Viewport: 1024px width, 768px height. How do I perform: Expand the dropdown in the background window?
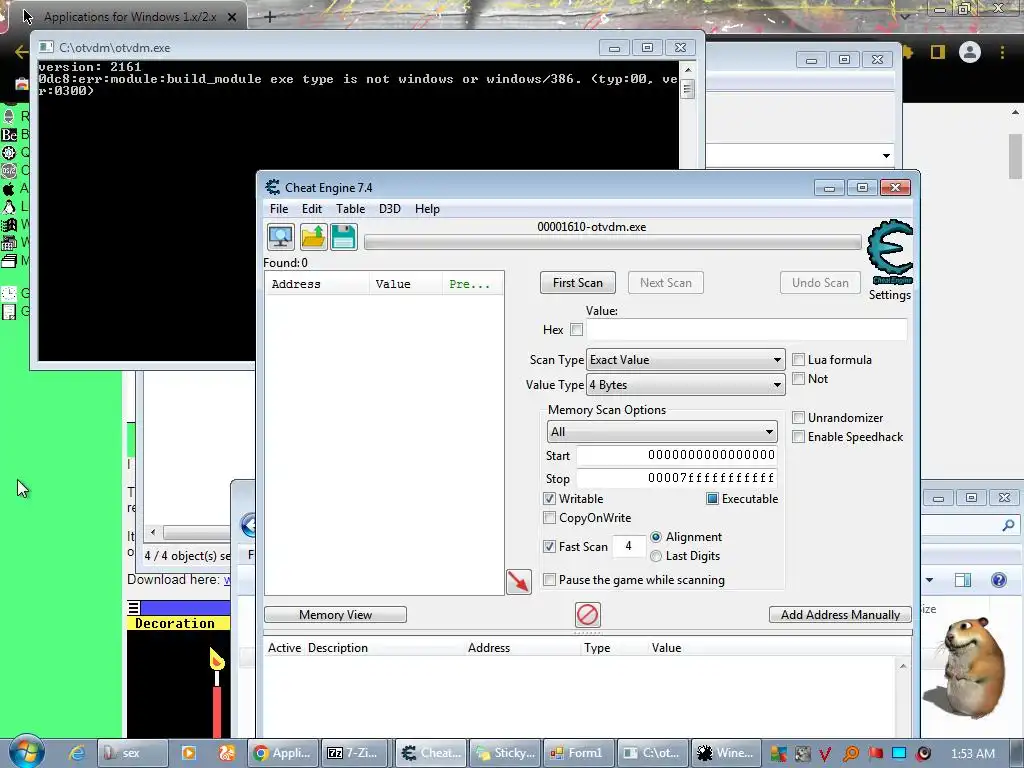[886, 155]
